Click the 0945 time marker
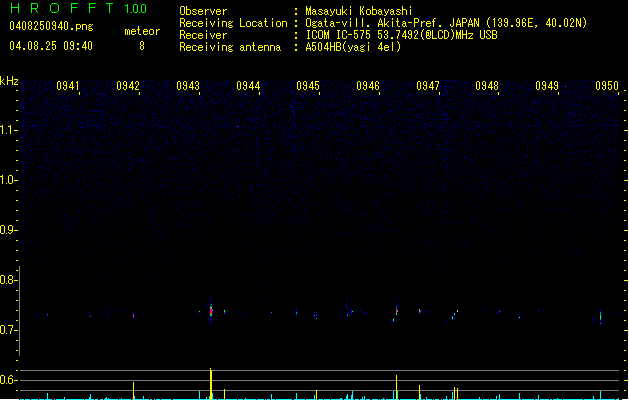The height and width of the screenshot is (400, 629). click(308, 85)
